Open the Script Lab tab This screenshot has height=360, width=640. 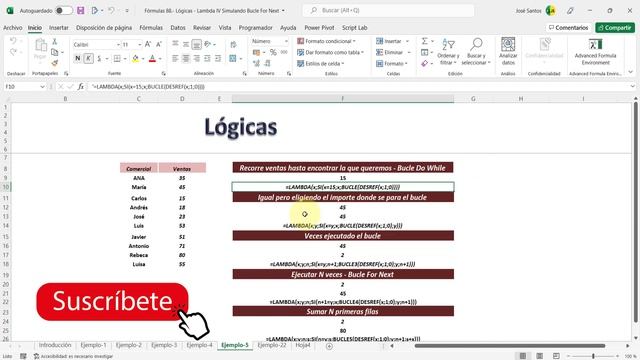click(x=355, y=28)
